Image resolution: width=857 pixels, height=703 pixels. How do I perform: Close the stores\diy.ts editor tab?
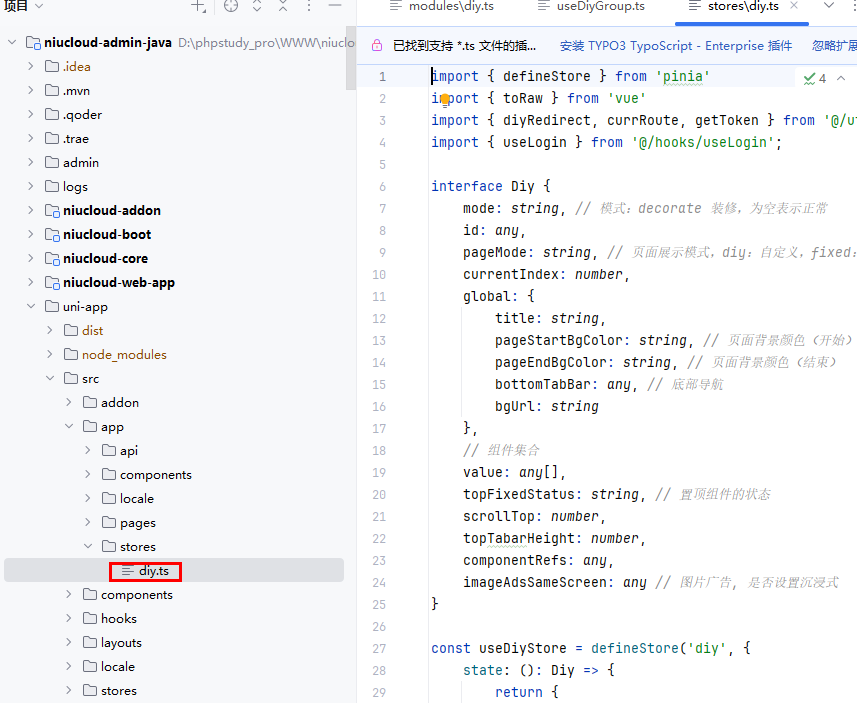click(x=793, y=6)
